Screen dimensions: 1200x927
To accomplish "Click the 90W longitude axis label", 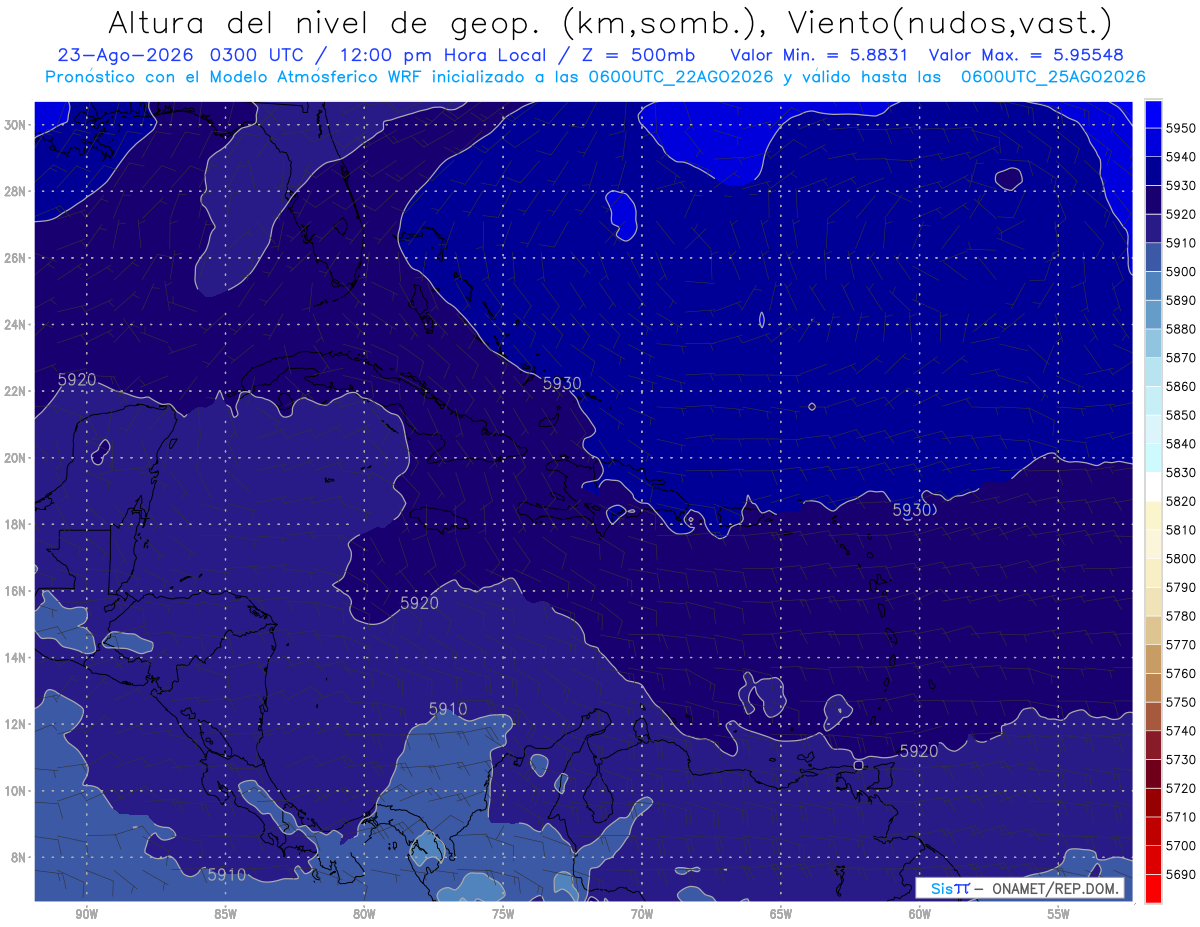I will point(86,915).
